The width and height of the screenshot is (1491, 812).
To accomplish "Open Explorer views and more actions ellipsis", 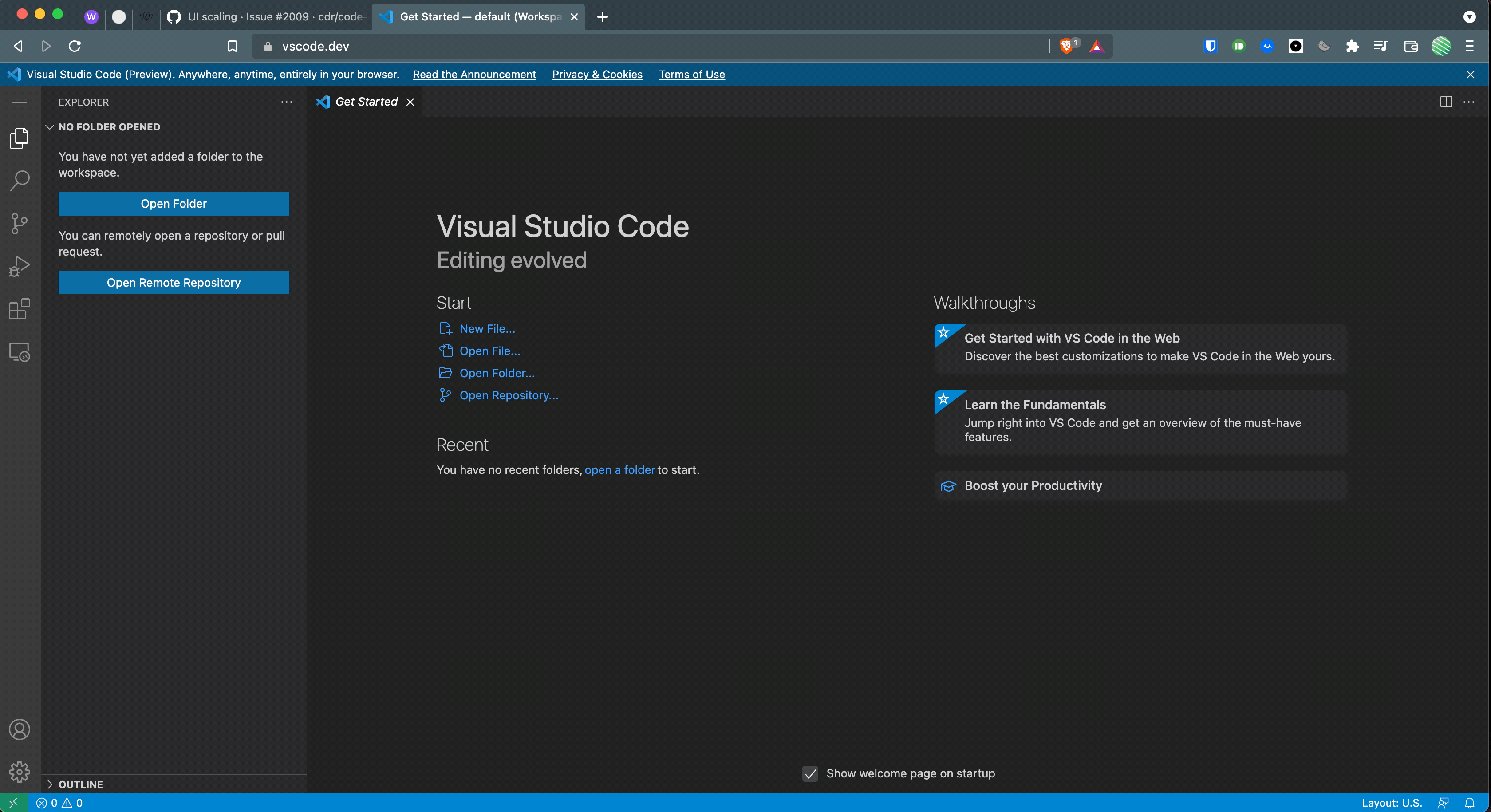I will tap(287, 102).
